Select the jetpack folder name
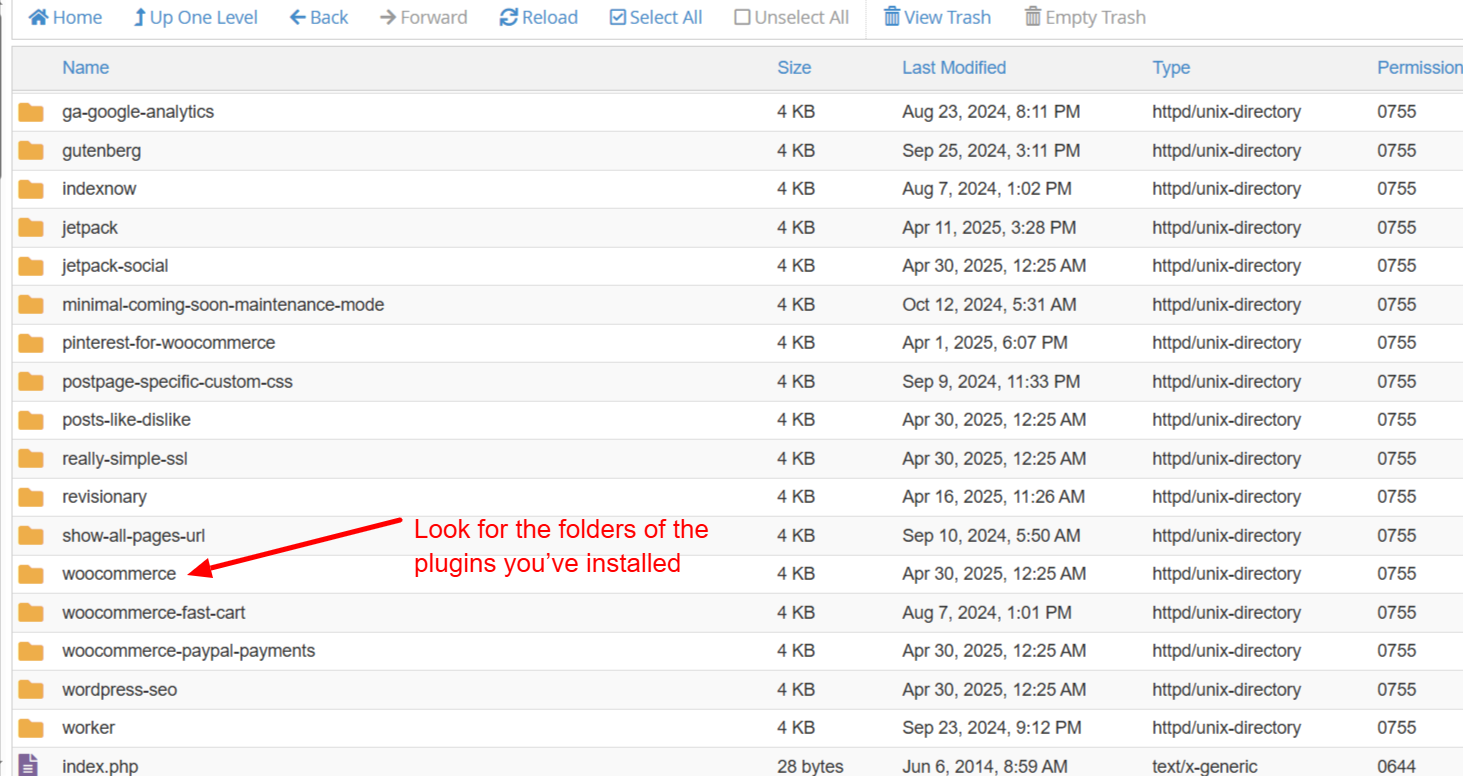This screenshot has width=1463, height=776. [90, 227]
